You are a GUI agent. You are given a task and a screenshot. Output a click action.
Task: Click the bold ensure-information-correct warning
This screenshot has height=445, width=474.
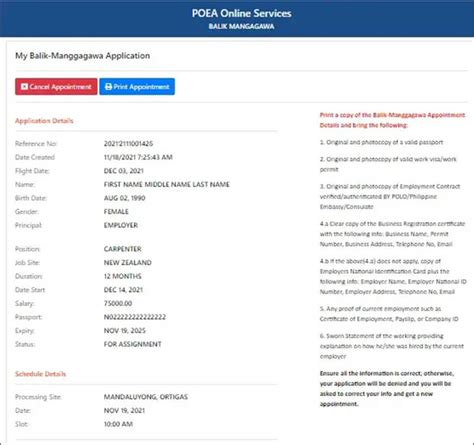point(387,389)
